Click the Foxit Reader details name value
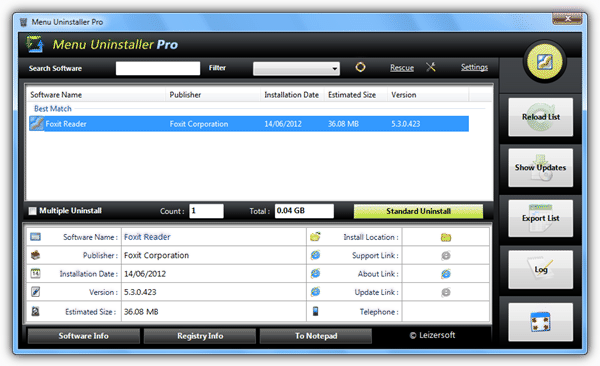Image resolution: width=600 pixels, height=366 pixels. click(x=147, y=237)
